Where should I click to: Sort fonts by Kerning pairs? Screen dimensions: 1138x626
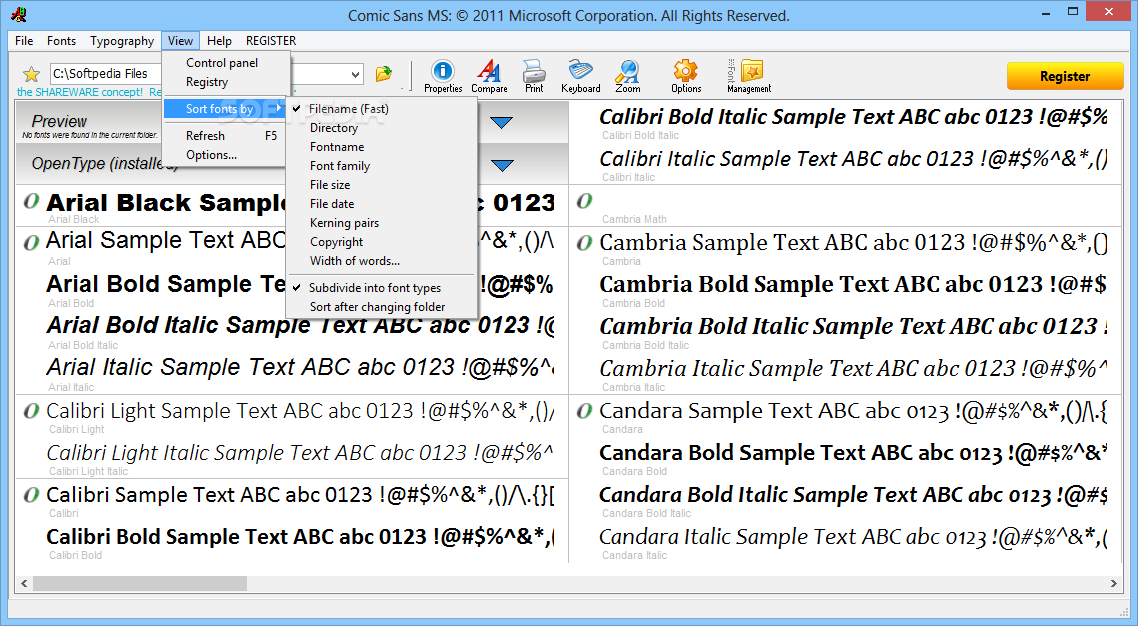point(382,223)
